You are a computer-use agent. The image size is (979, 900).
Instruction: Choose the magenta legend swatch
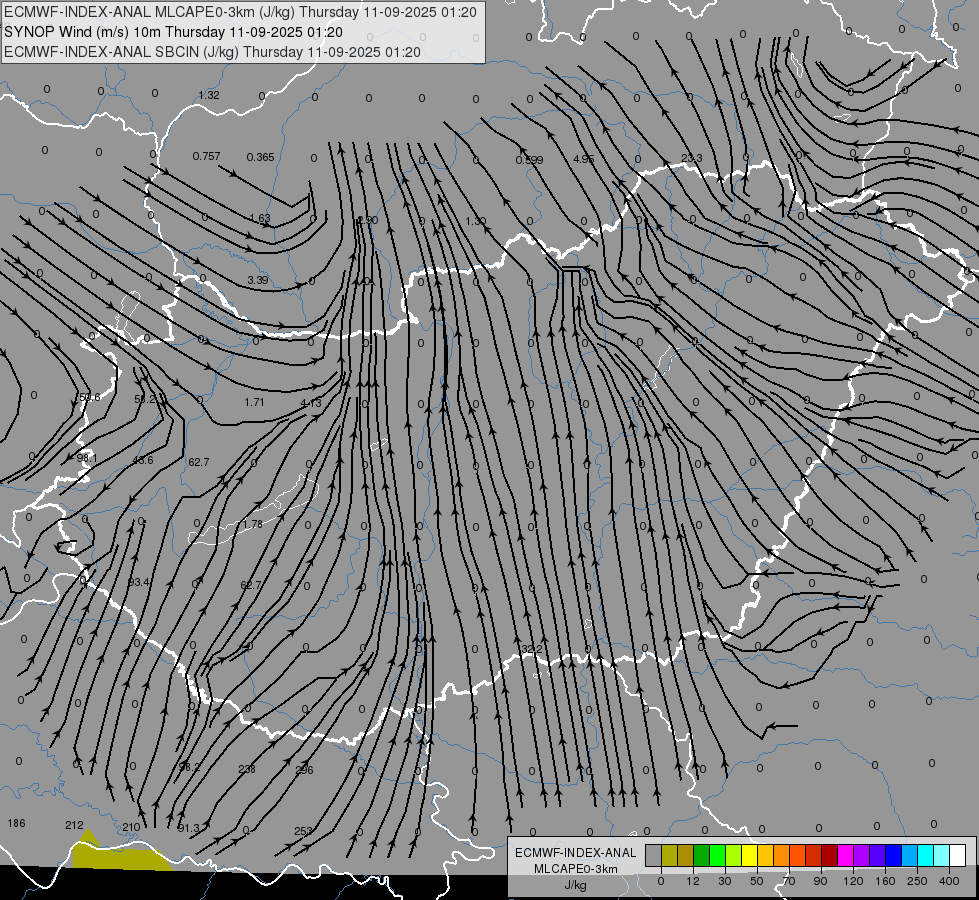click(846, 855)
